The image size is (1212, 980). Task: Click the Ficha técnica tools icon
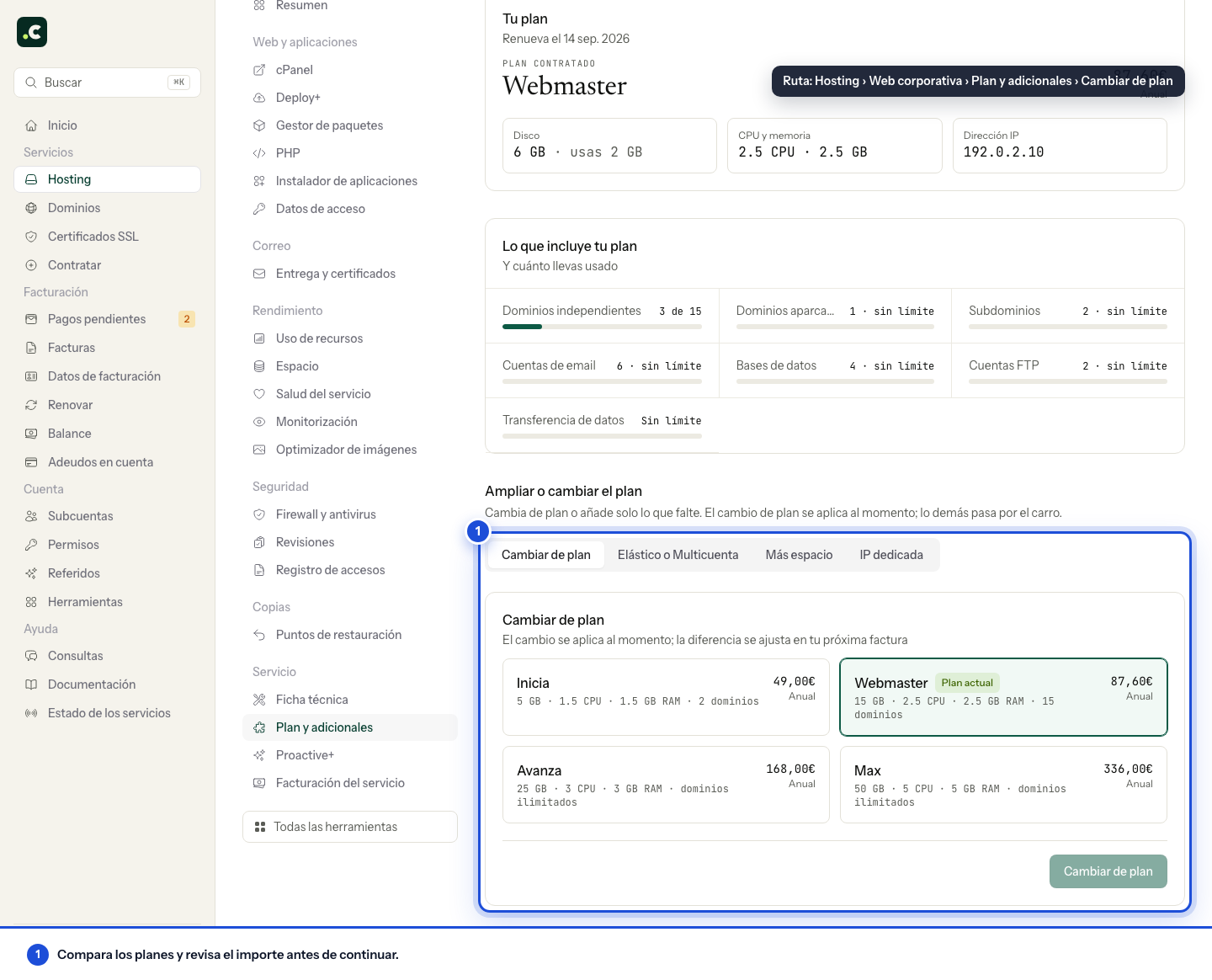pos(259,700)
